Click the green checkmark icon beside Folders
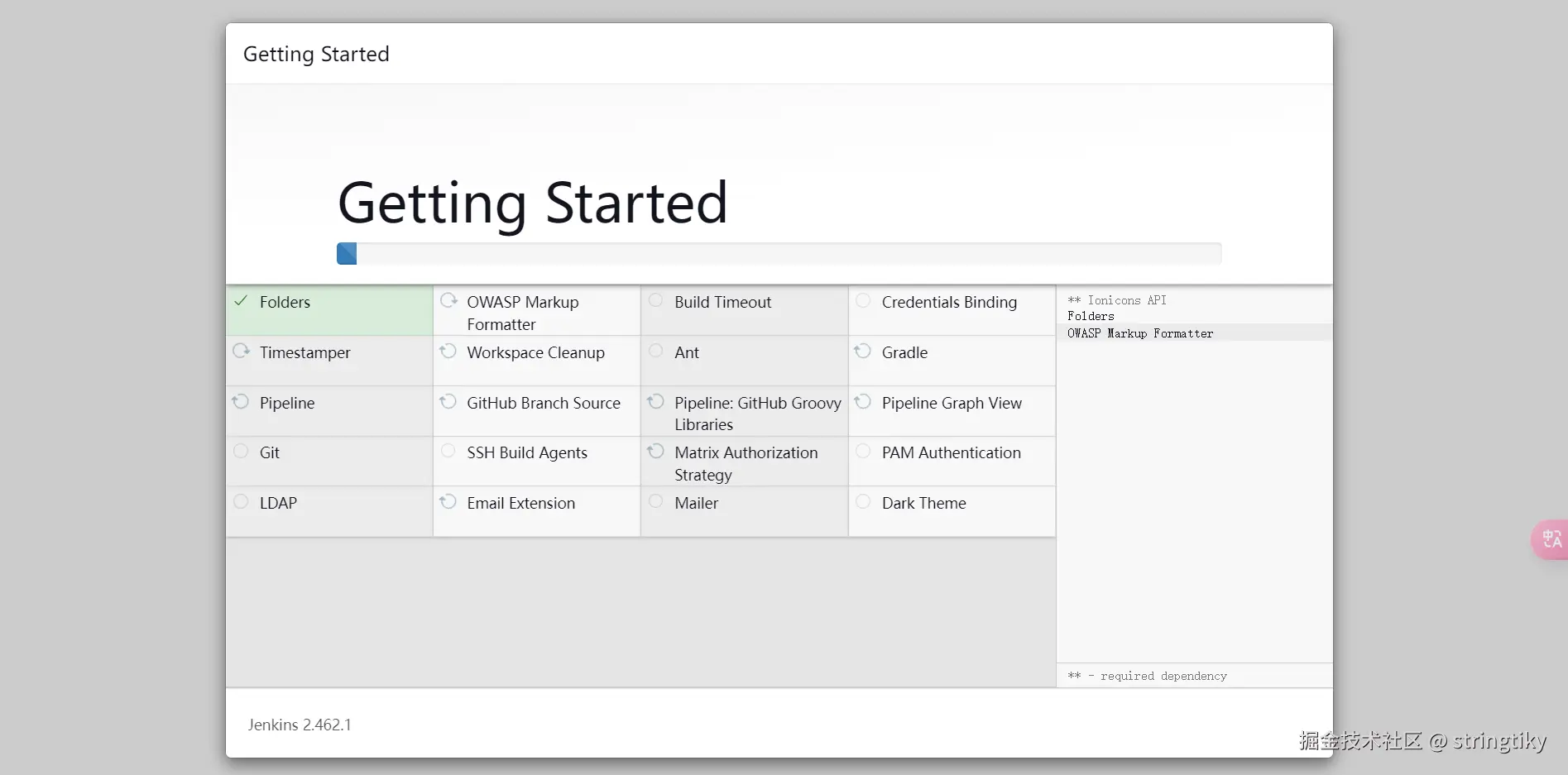The height and width of the screenshot is (775, 1568). click(x=241, y=301)
